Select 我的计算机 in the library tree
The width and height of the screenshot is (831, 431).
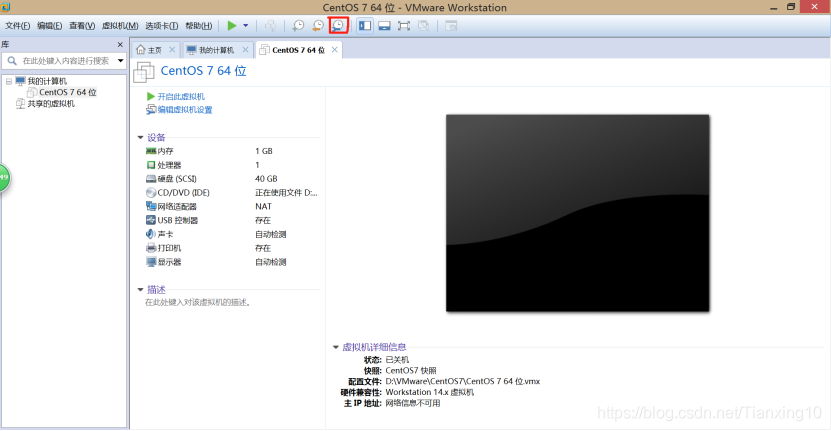tap(47, 81)
